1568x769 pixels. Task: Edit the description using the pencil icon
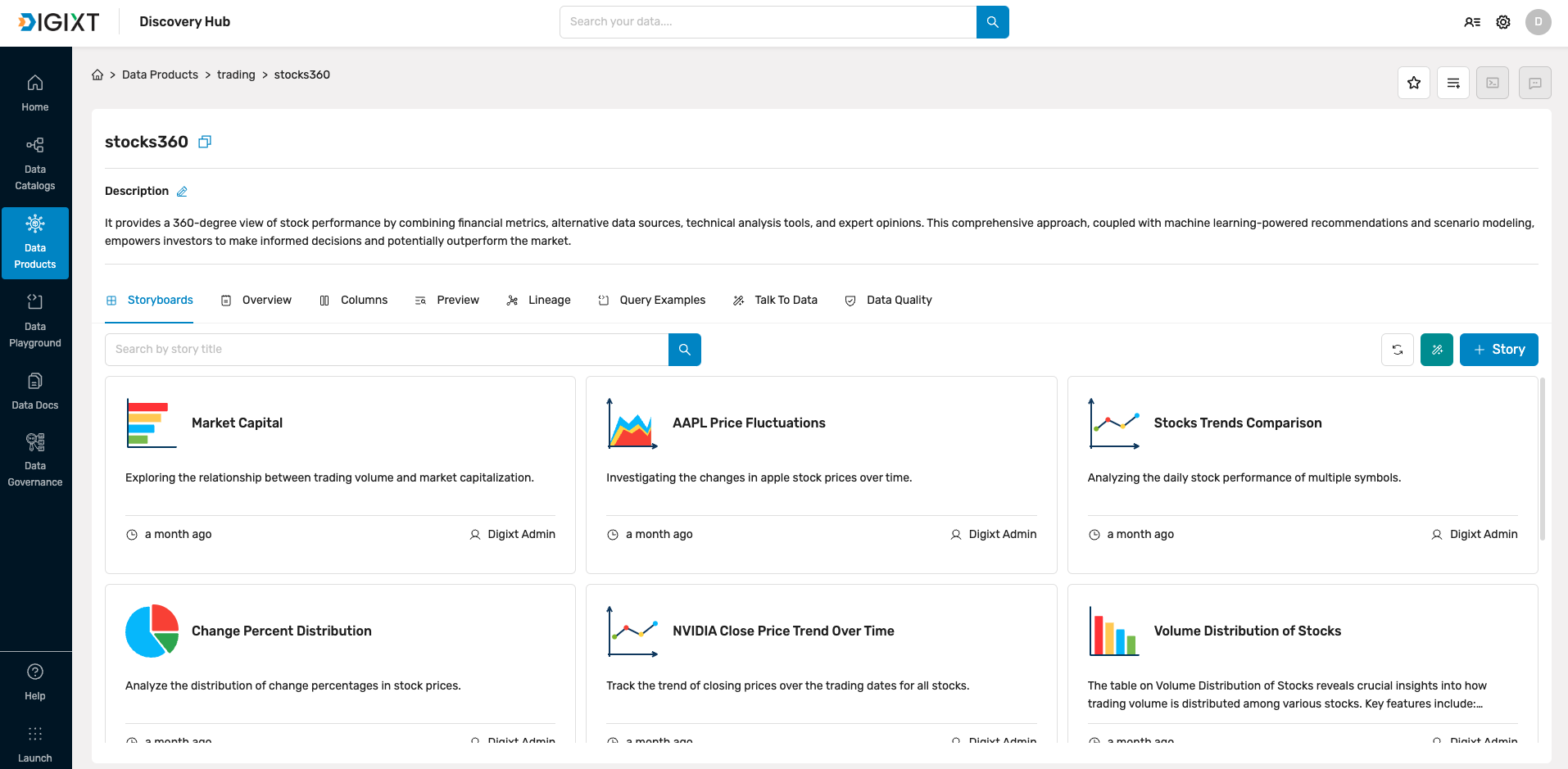pyautogui.click(x=182, y=191)
